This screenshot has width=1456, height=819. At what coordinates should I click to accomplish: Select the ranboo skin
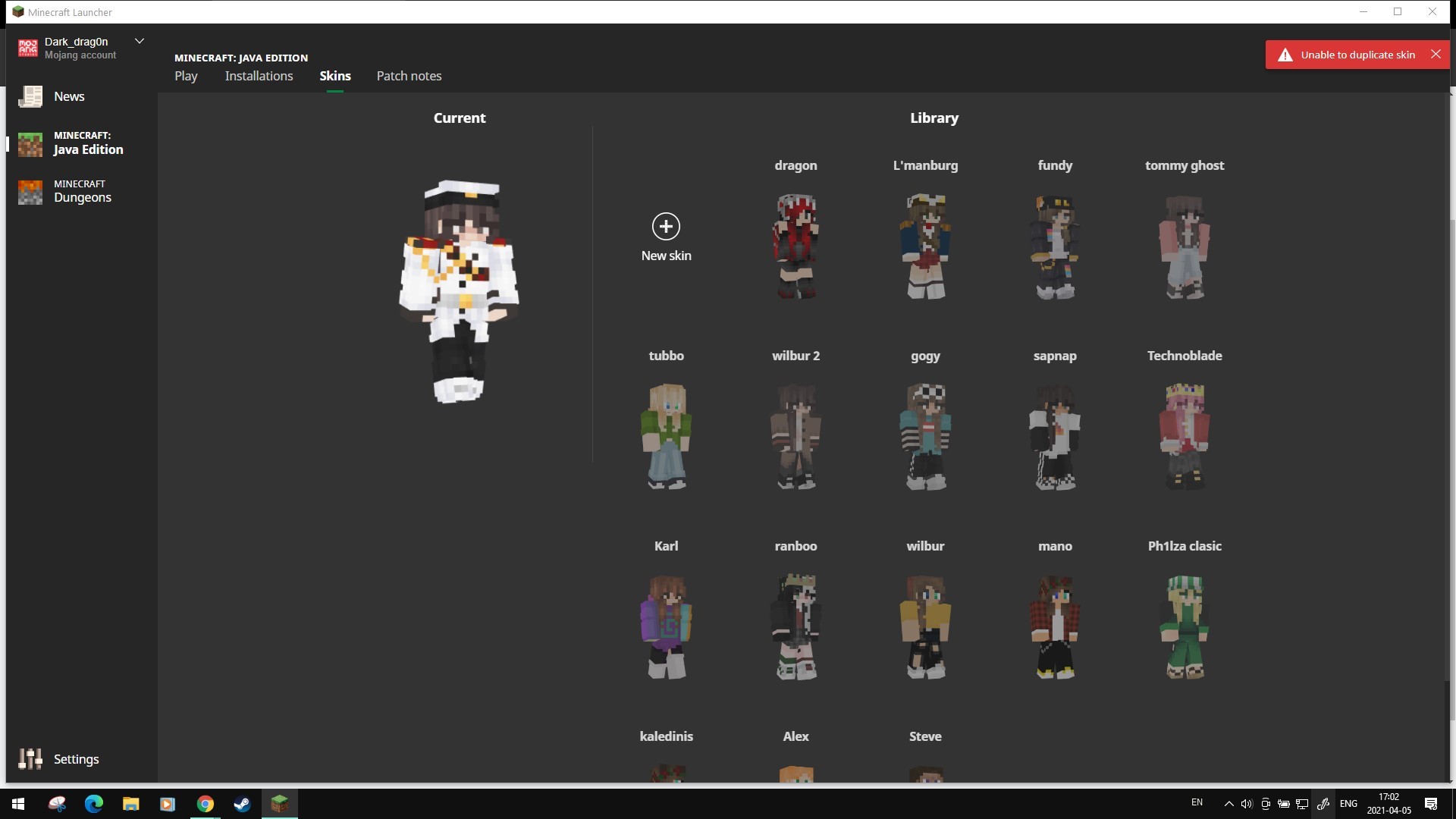[x=795, y=626]
